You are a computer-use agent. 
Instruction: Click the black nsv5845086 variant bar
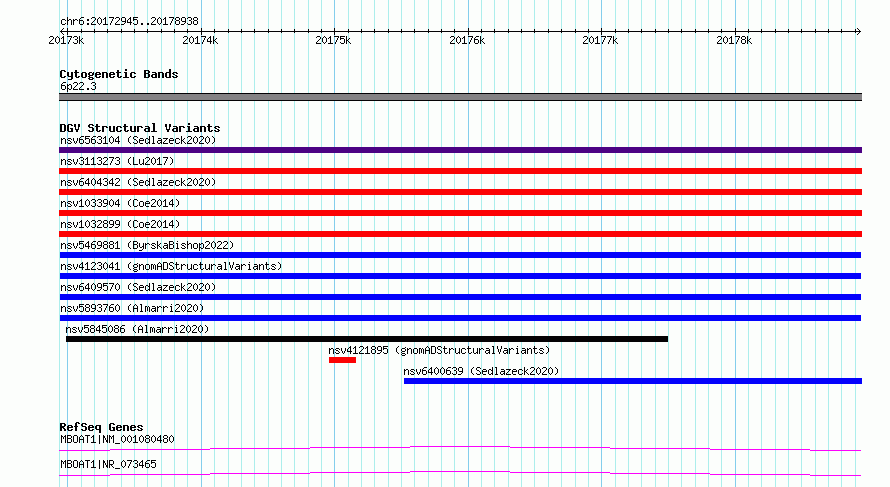click(x=367, y=339)
